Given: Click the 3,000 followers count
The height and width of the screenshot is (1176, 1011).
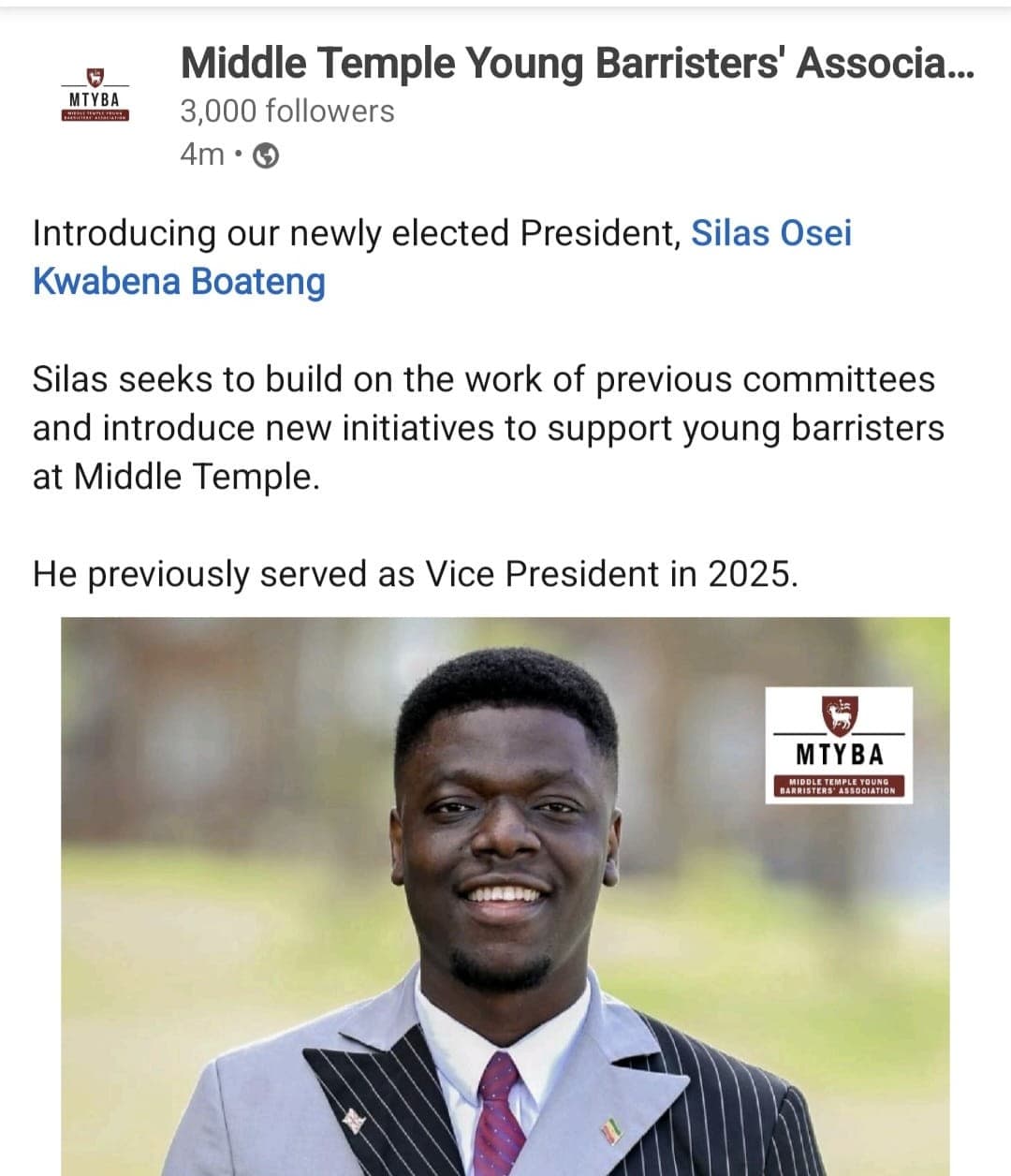Looking at the screenshot, I should 286,111.
